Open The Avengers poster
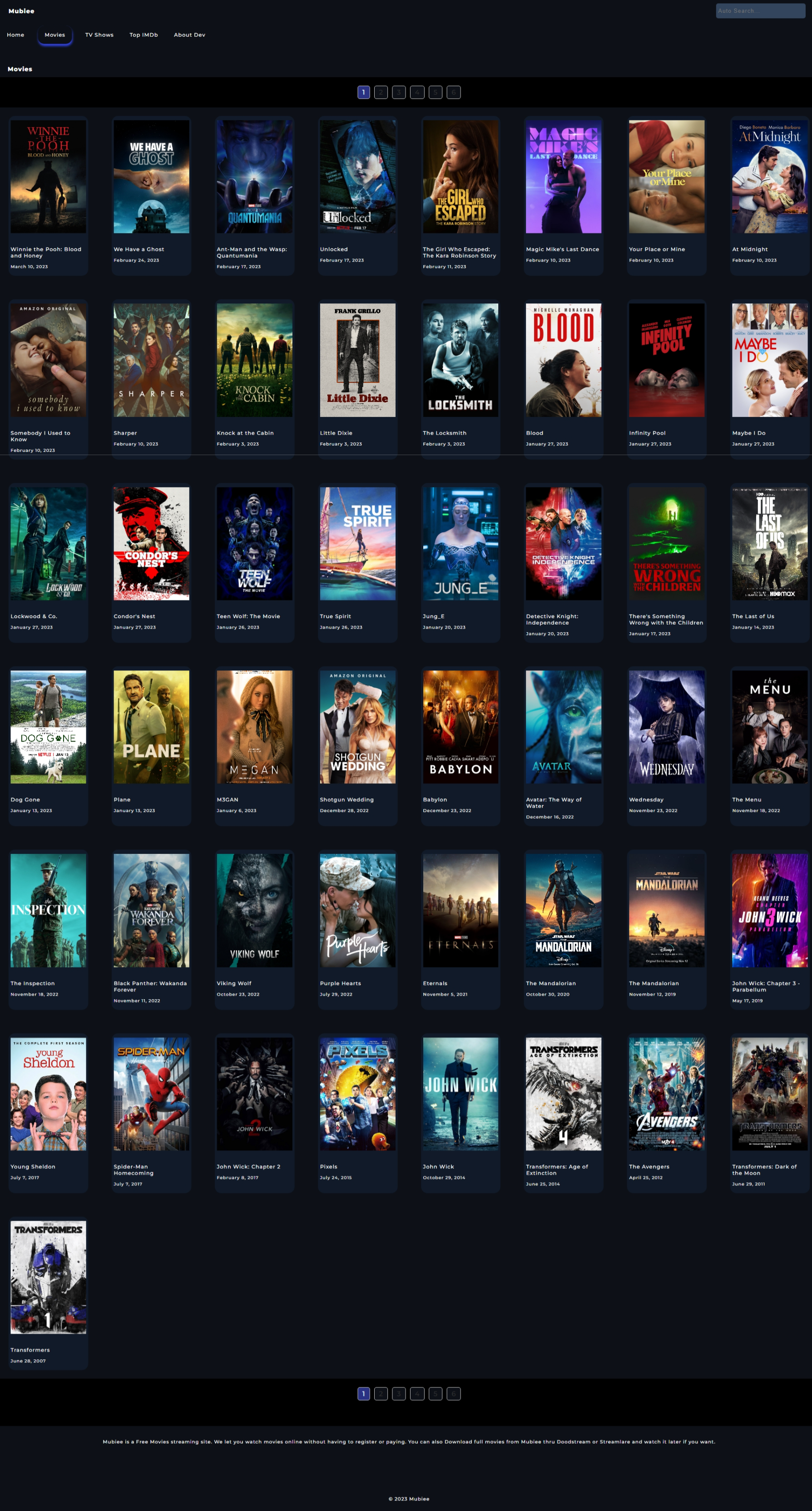 [x=667, y=1094]
